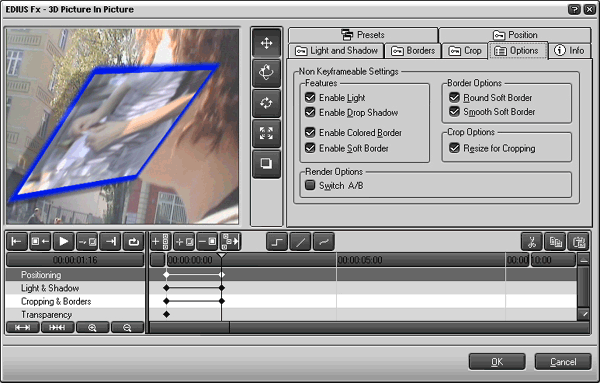
Task: Open the Crop tab
Action: tap(465, 51)
